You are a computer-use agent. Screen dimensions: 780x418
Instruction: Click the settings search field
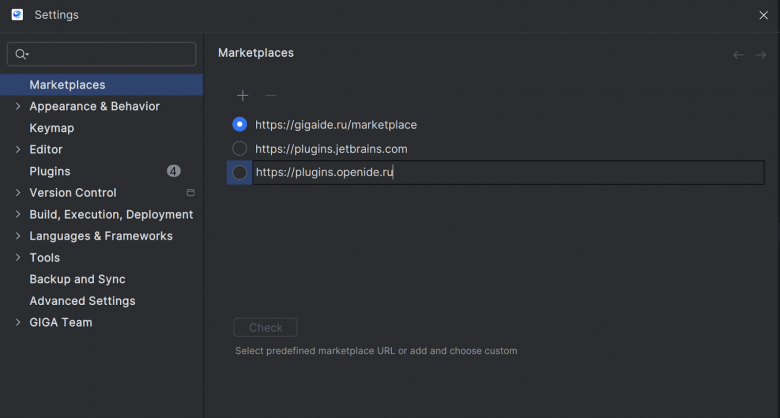110,54
